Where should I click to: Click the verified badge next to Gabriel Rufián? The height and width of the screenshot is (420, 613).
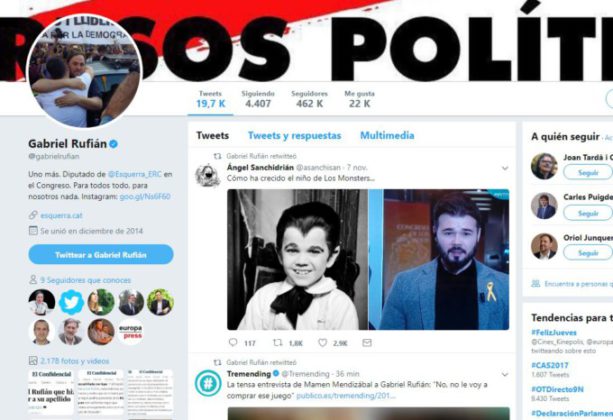(113, 144)
